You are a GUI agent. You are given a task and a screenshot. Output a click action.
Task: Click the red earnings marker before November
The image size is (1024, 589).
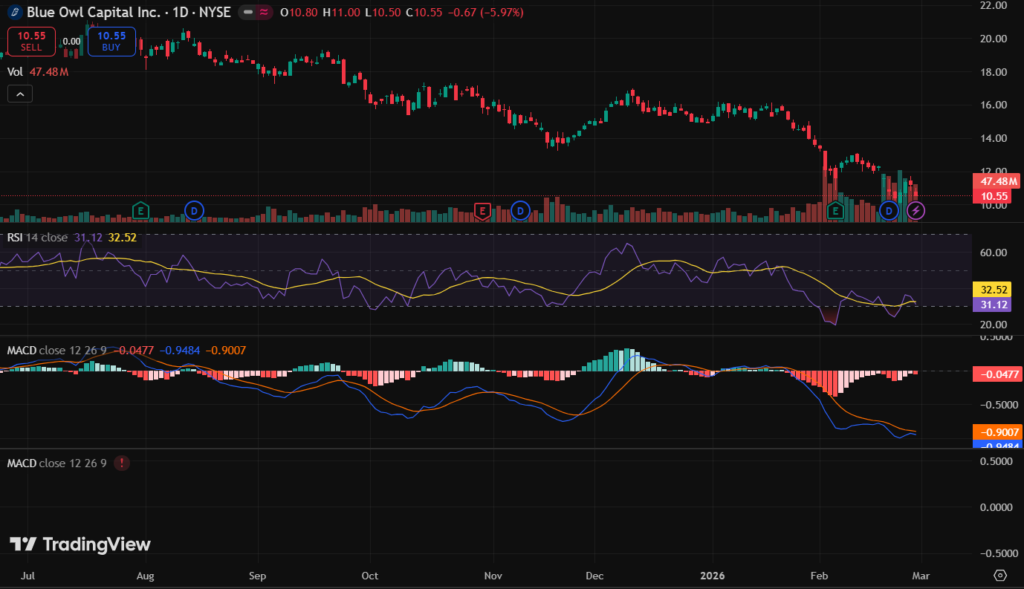click(483, 210)
